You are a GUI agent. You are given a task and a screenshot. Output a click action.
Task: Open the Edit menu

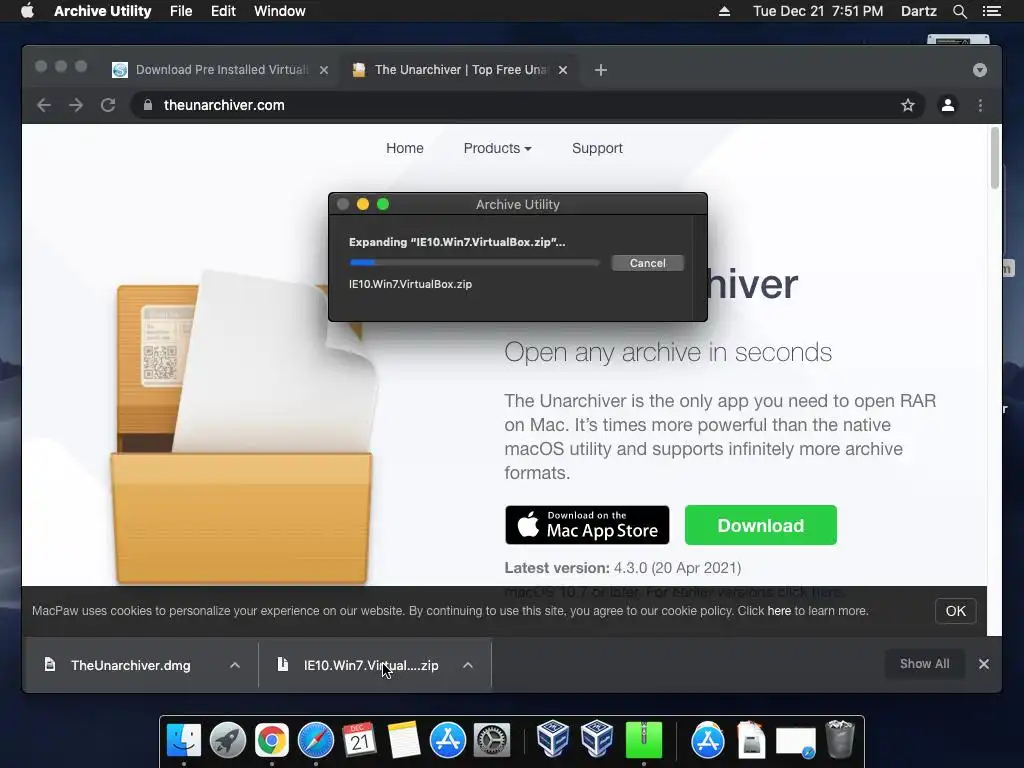[x=223, y=11]
